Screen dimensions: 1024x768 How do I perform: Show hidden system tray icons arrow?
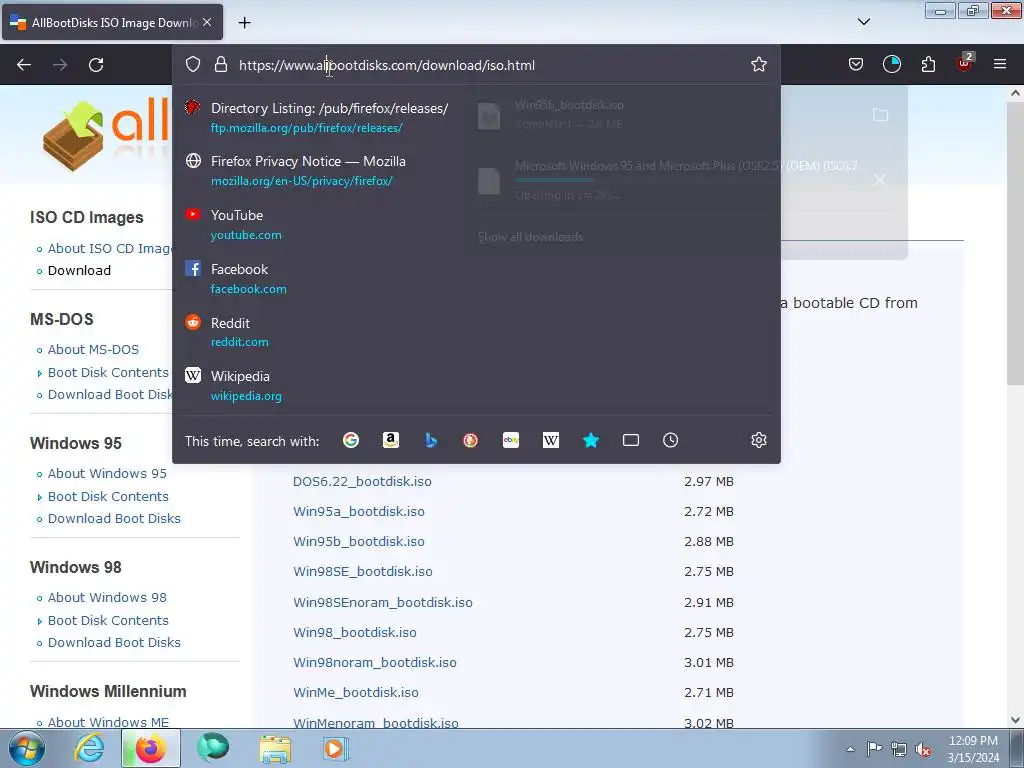pos(850,749)
